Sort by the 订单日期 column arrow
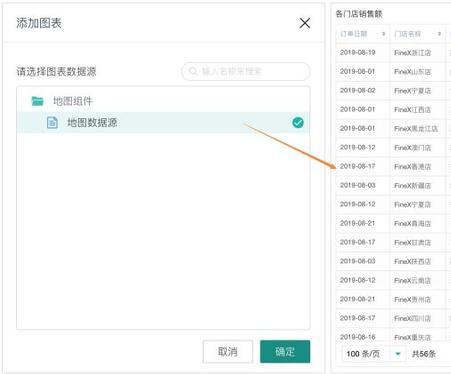 coord(383,34)
